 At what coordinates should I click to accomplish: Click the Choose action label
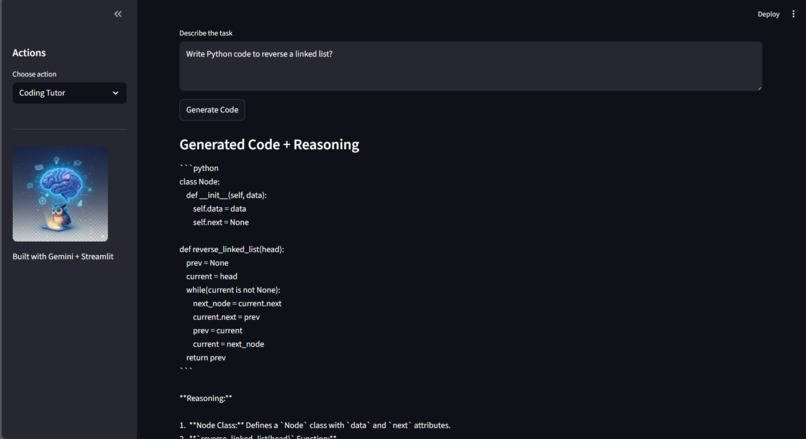tap(34, 74)
